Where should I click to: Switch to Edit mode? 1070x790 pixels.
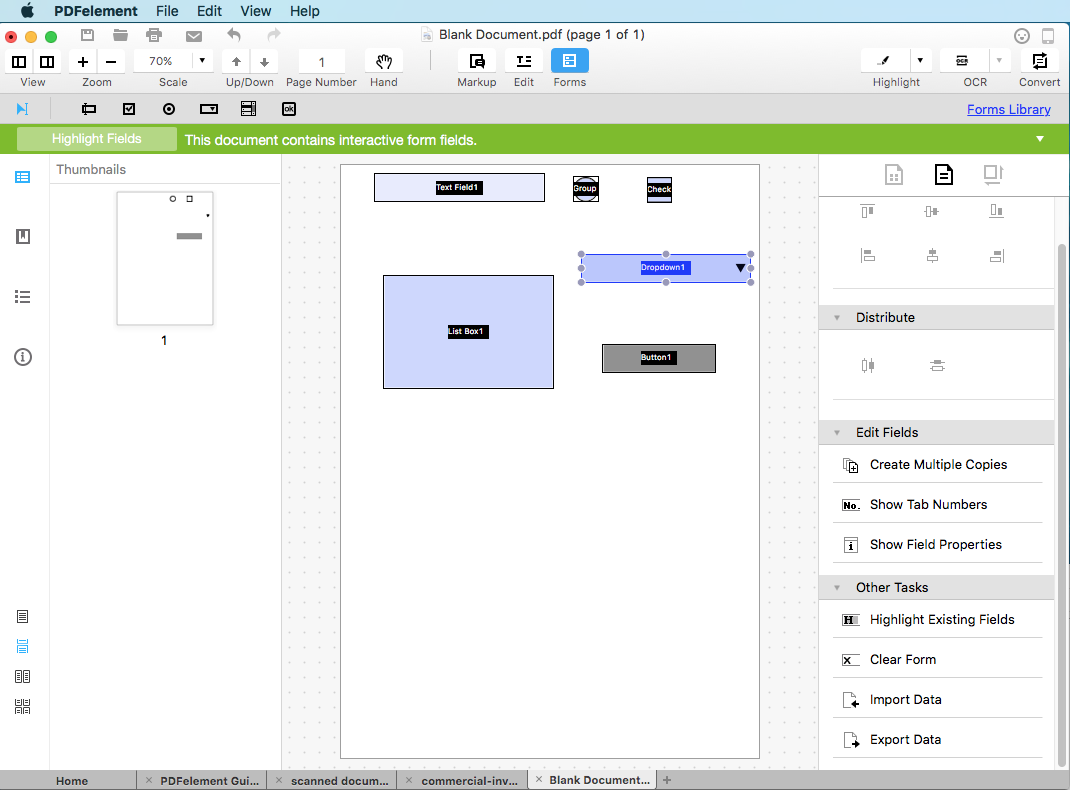(523, 62)
